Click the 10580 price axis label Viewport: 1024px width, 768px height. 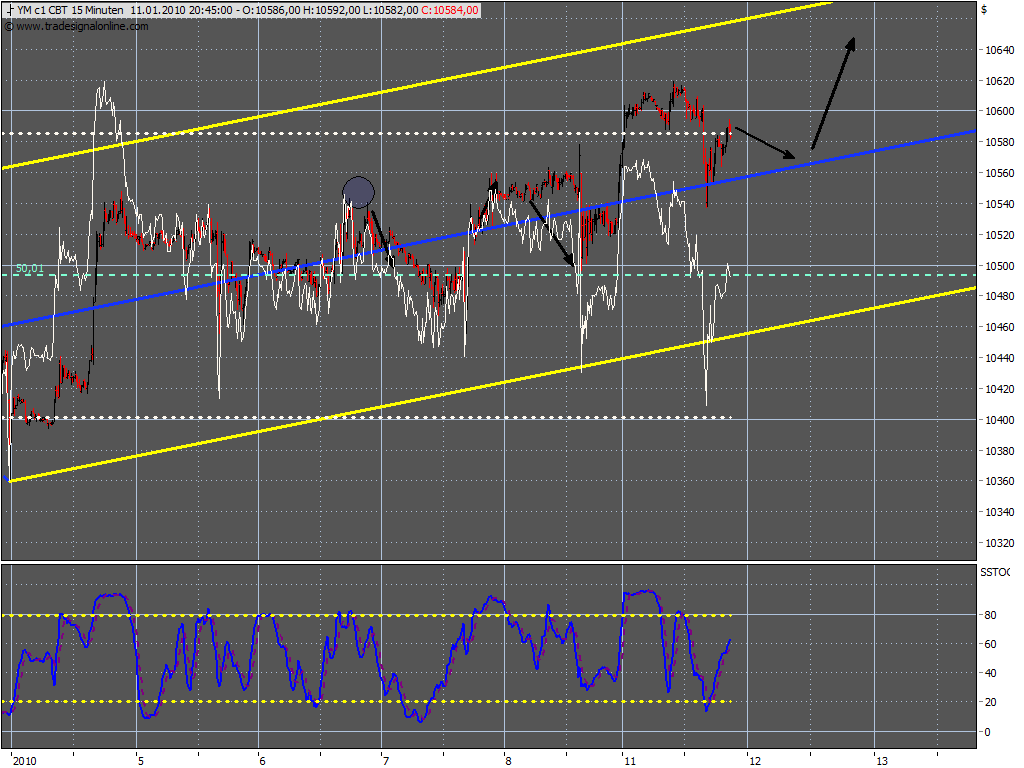(1000, 142)
